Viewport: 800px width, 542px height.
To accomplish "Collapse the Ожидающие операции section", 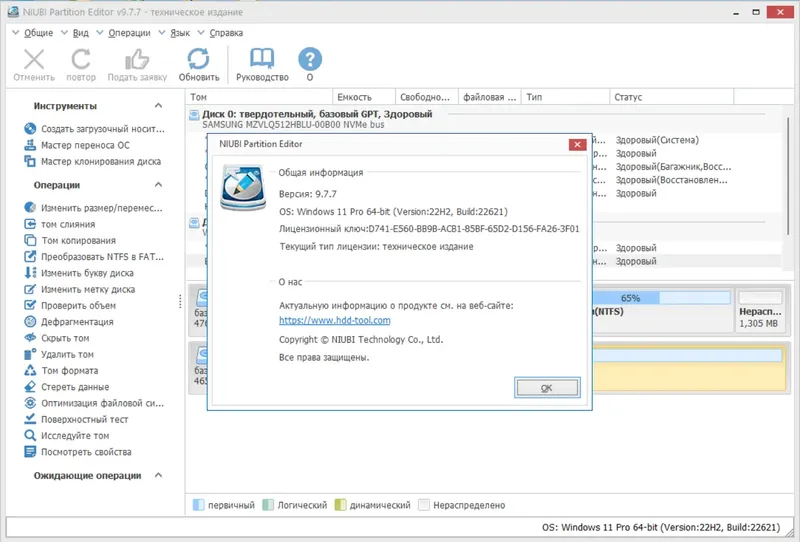I will click(158, 475).
